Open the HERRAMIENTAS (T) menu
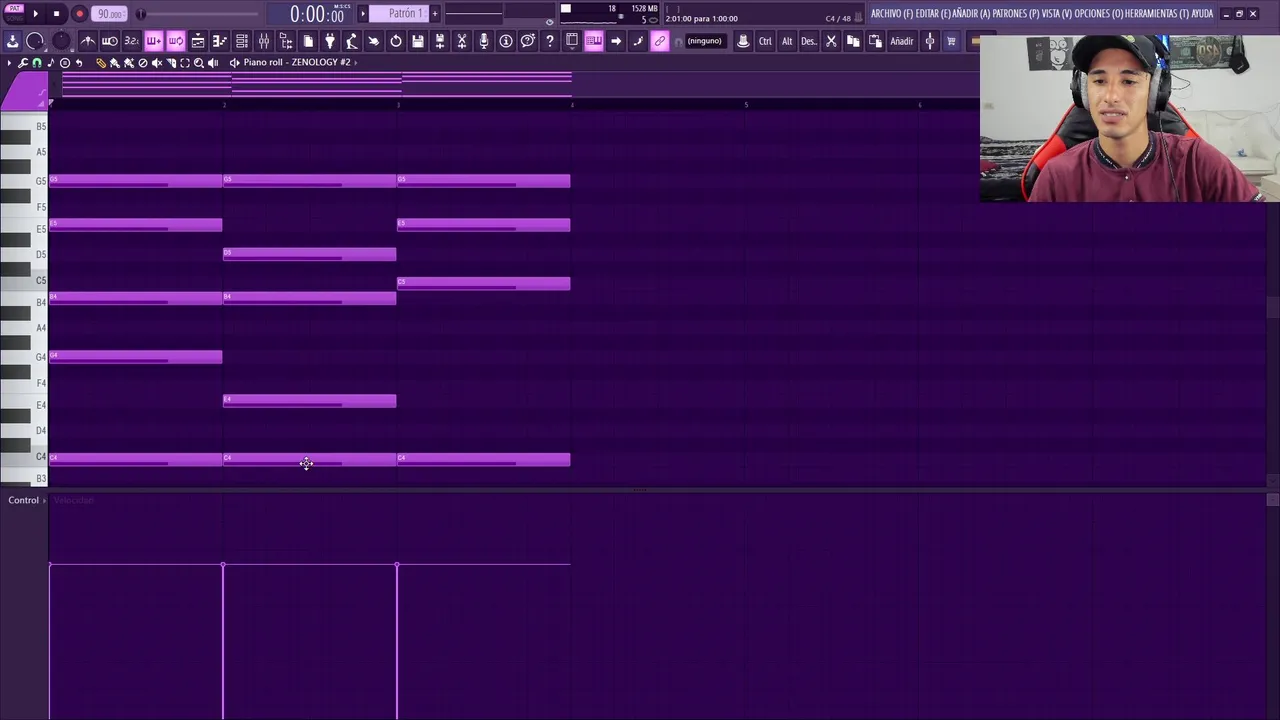1280x720 pixels. (x=1156, y=14)
